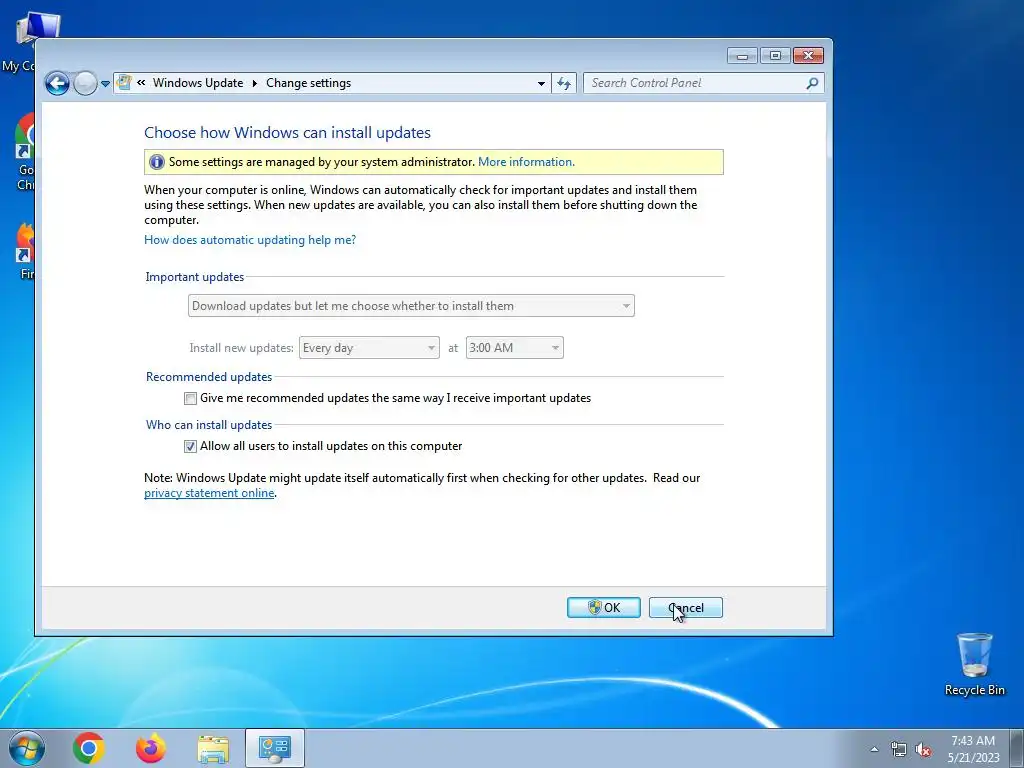Open the Every day schedule dropdown
The width and height of the screenshot is (1024, 768).
pyautogui.click(x=369, y=347)
